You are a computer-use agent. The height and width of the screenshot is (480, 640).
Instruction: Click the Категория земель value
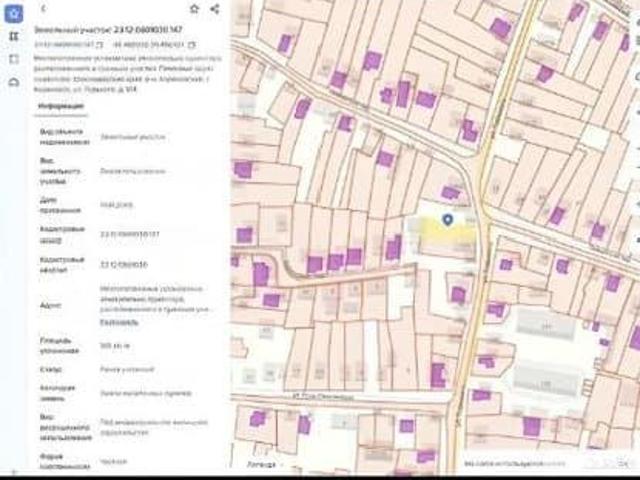146,393
